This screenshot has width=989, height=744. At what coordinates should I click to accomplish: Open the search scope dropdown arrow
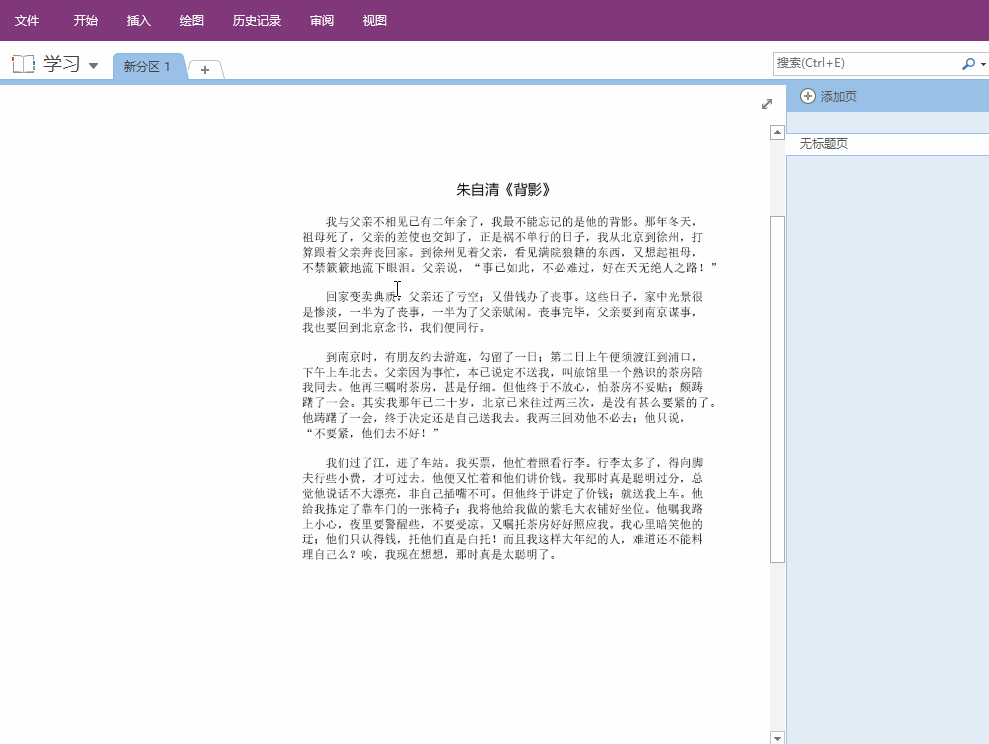pyautogui.click(x=983, y=64)
